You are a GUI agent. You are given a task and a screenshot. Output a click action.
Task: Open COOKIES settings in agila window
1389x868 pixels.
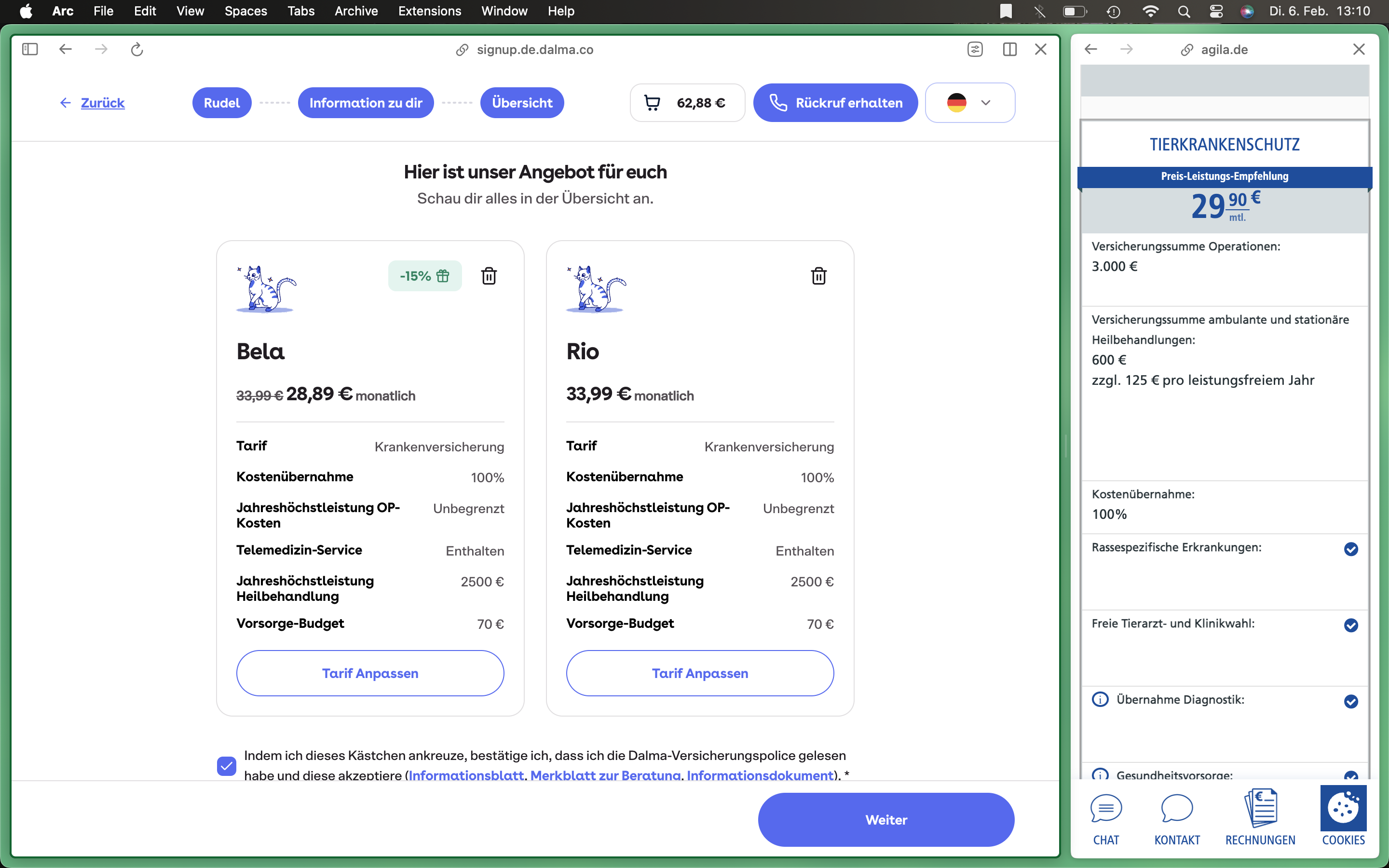click(x=1344, y=816)
